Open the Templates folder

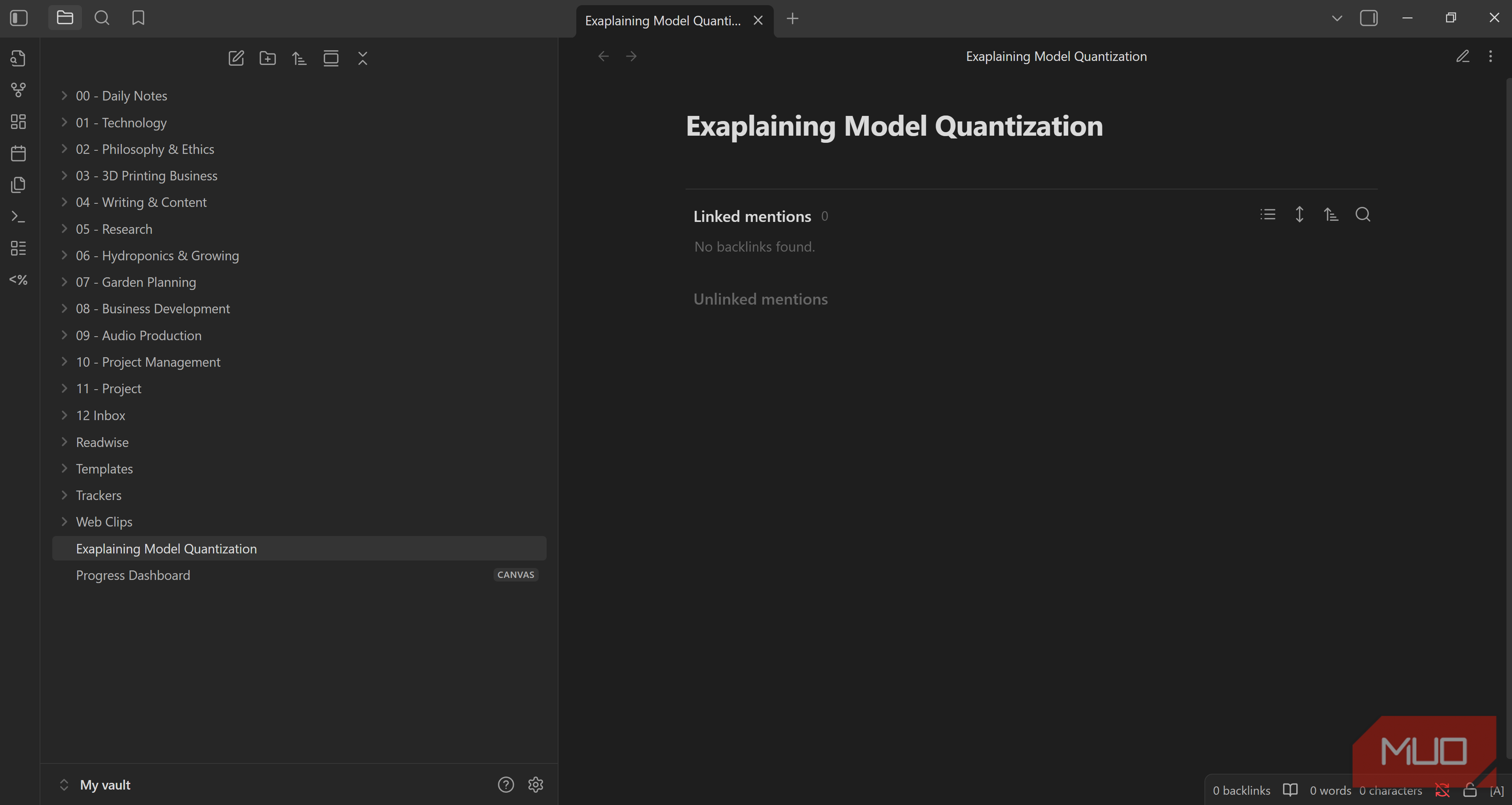(299, 469)
